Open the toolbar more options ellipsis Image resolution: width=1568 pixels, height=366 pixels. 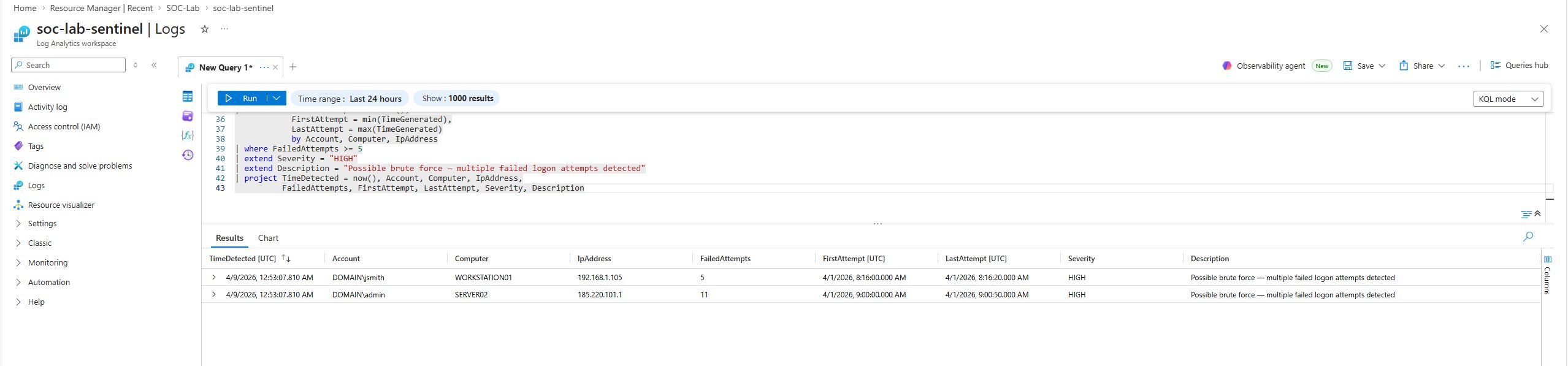(x=1464, y=66)
